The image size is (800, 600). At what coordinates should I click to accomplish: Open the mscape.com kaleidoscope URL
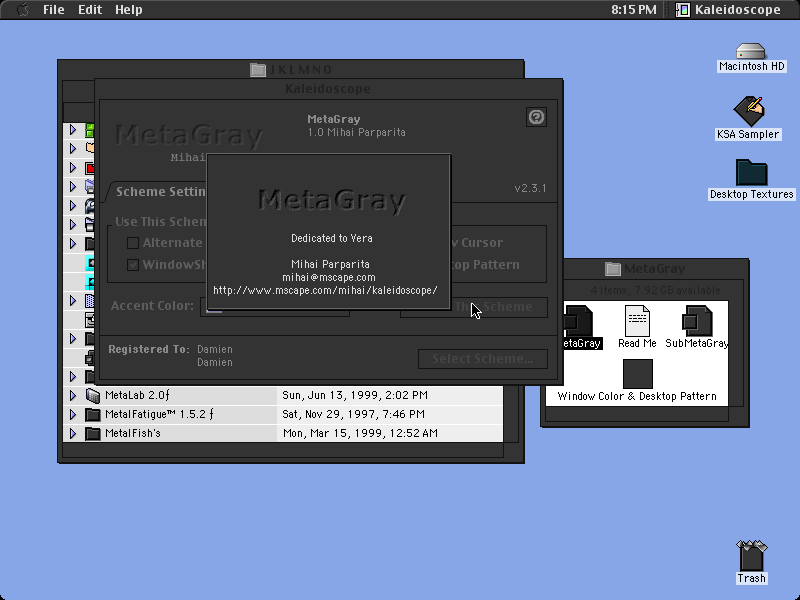pyautogui.click(x=326, y=290)
